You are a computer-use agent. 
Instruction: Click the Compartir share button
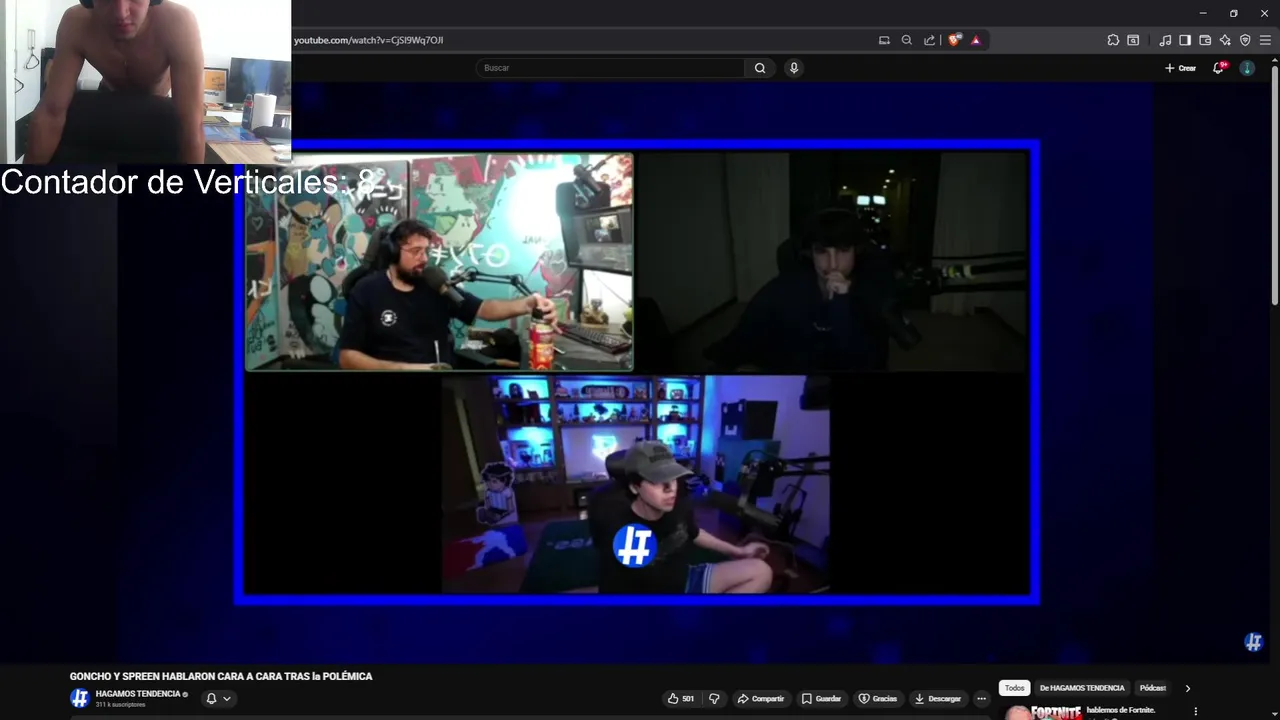760,698
